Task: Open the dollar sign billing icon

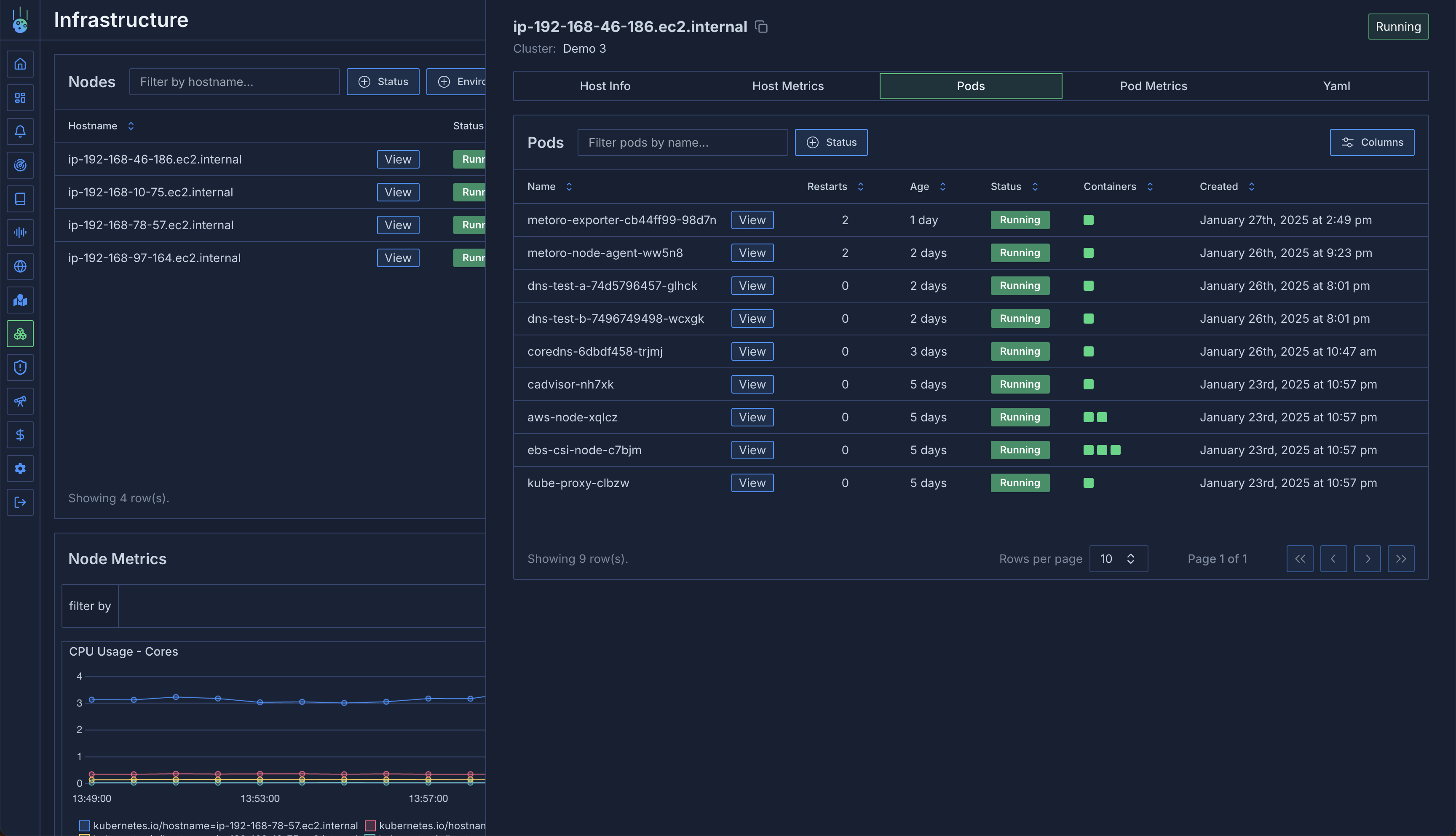Action: [20, 435]
